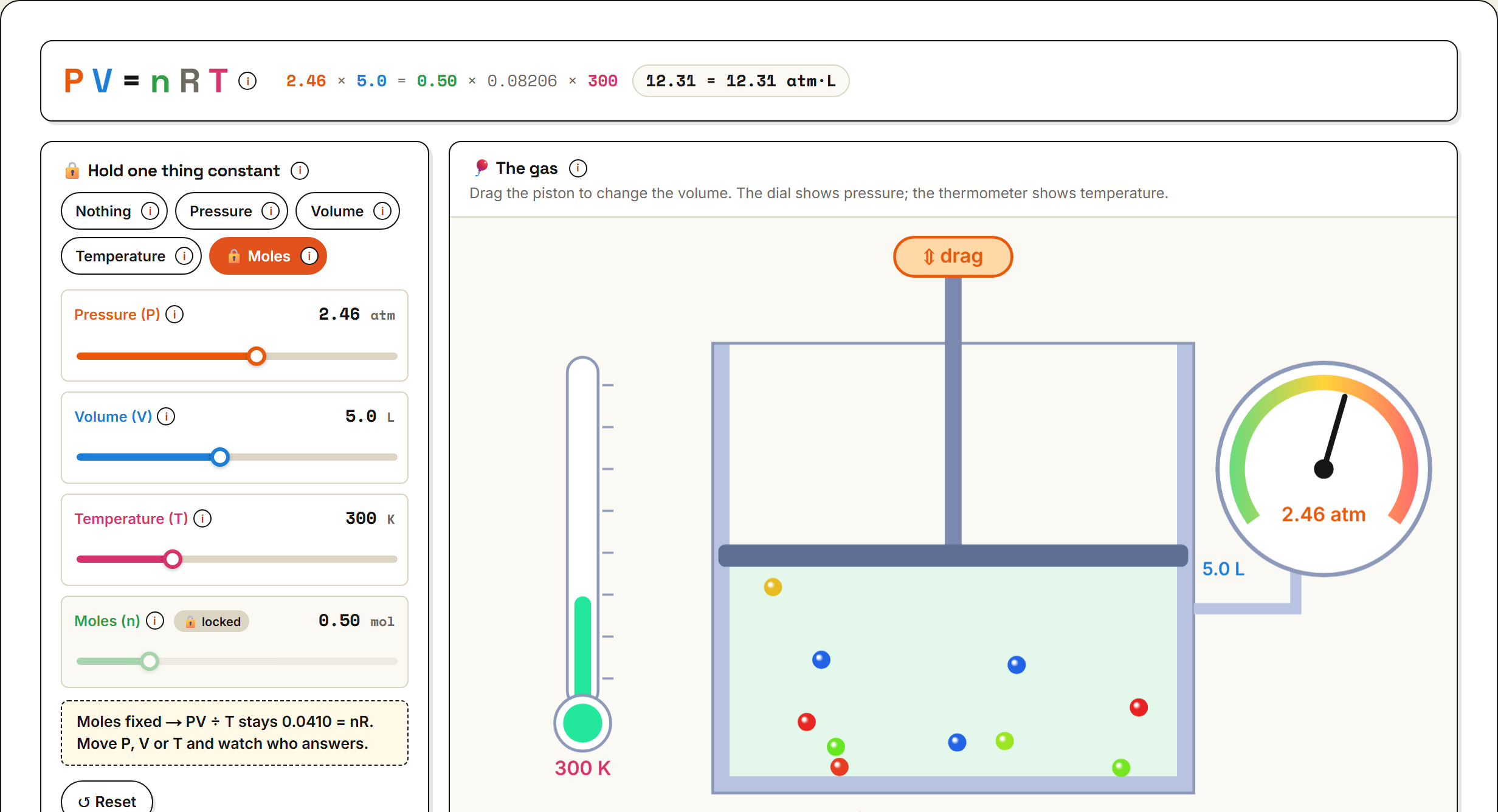
Task: Open info icon beside 'Hold one thing constant'
Action: [x=300, y=171]
